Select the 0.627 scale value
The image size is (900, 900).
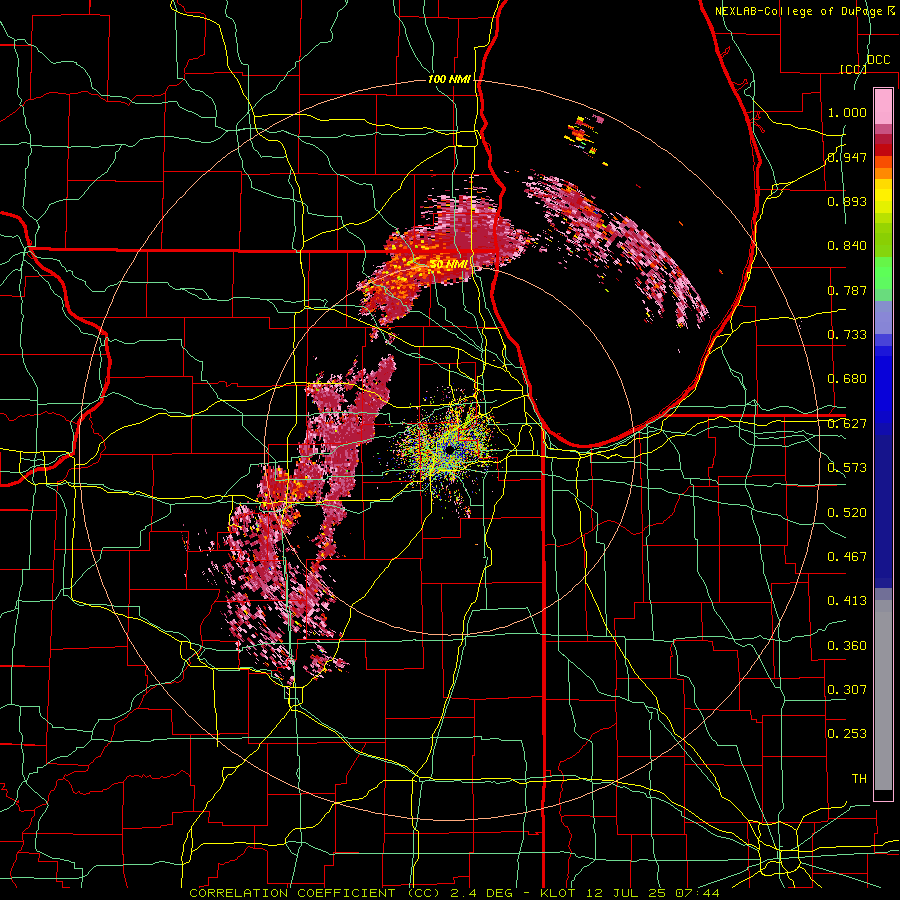(847, 424)
